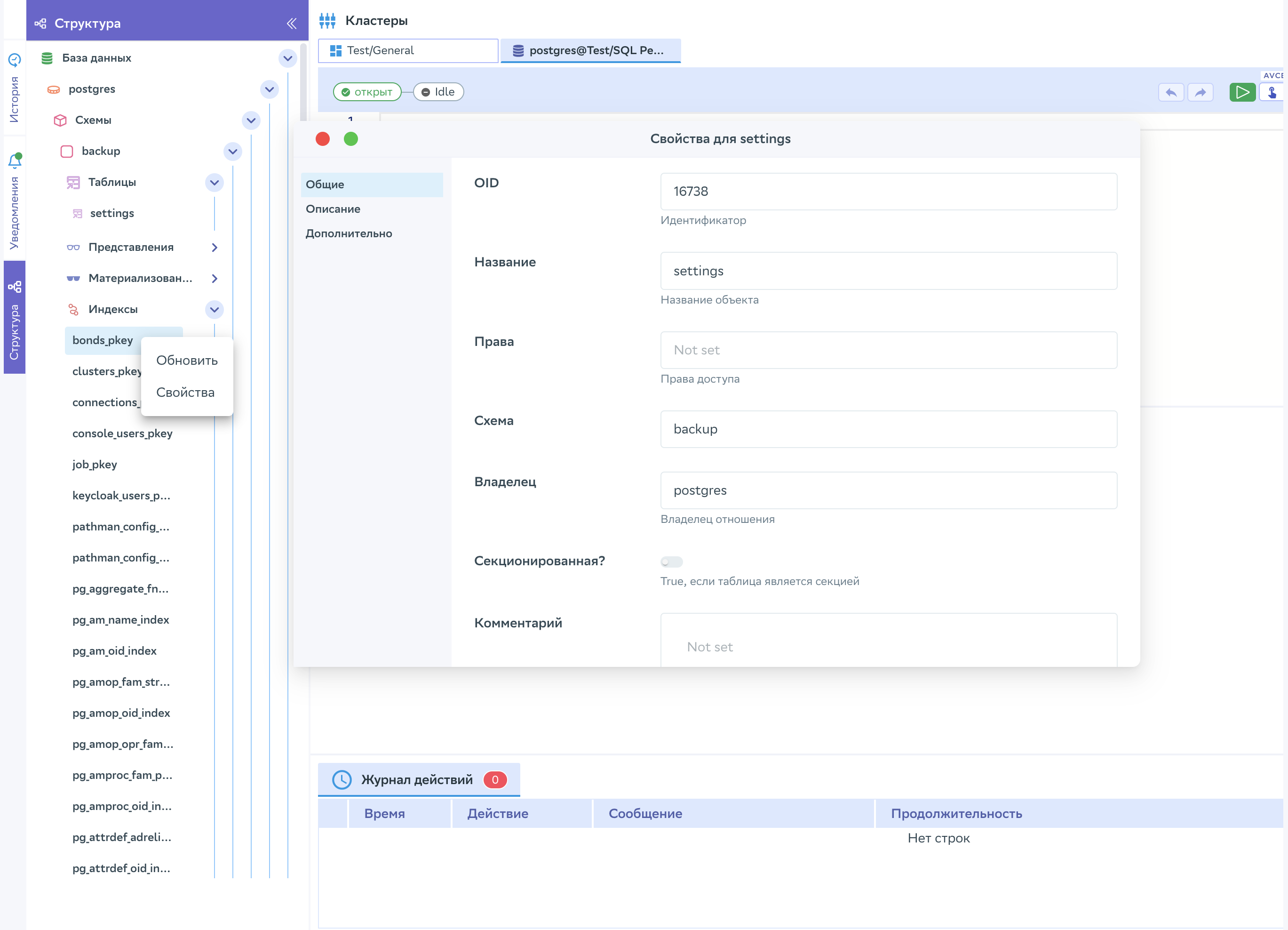The image size is (1288, 930).
Task: Click the green run query button
Action: (x=1241, y=92)
